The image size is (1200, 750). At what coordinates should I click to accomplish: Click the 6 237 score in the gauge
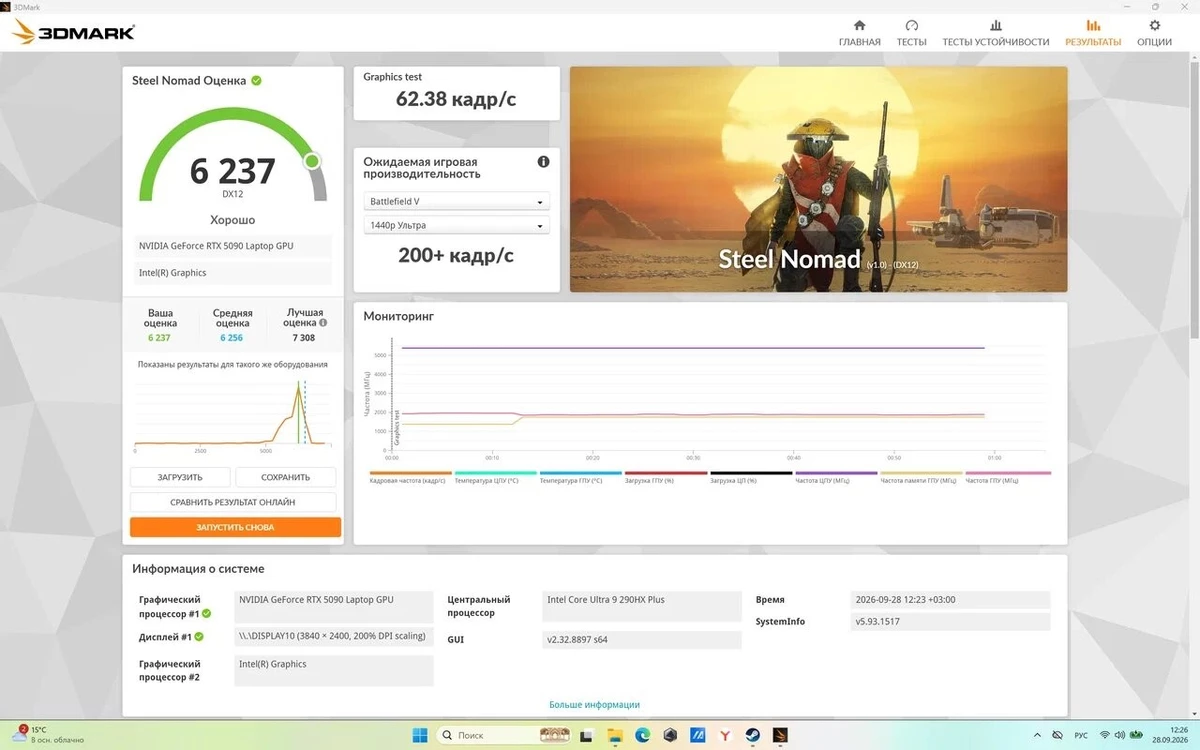tap(232, 171)
